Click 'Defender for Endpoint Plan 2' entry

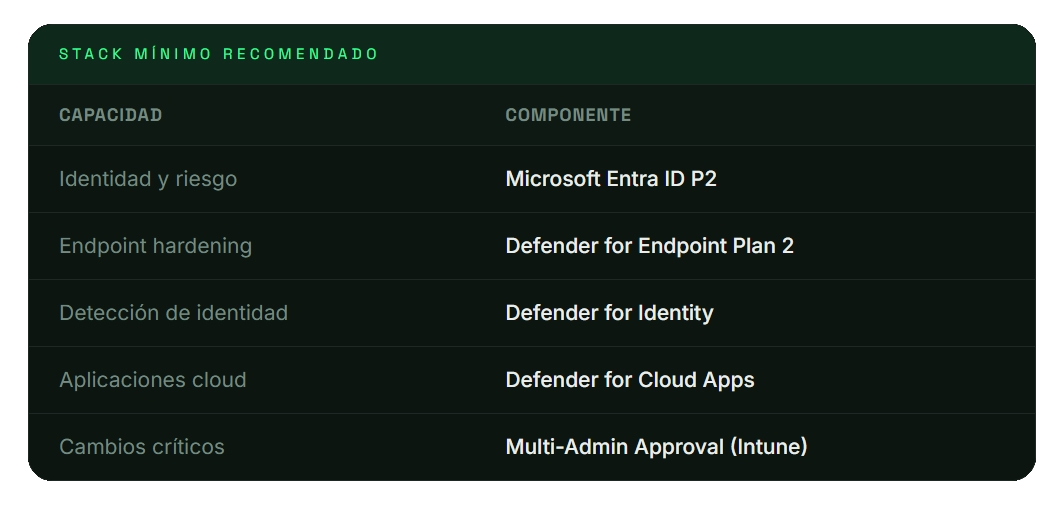tap(649, 246)
